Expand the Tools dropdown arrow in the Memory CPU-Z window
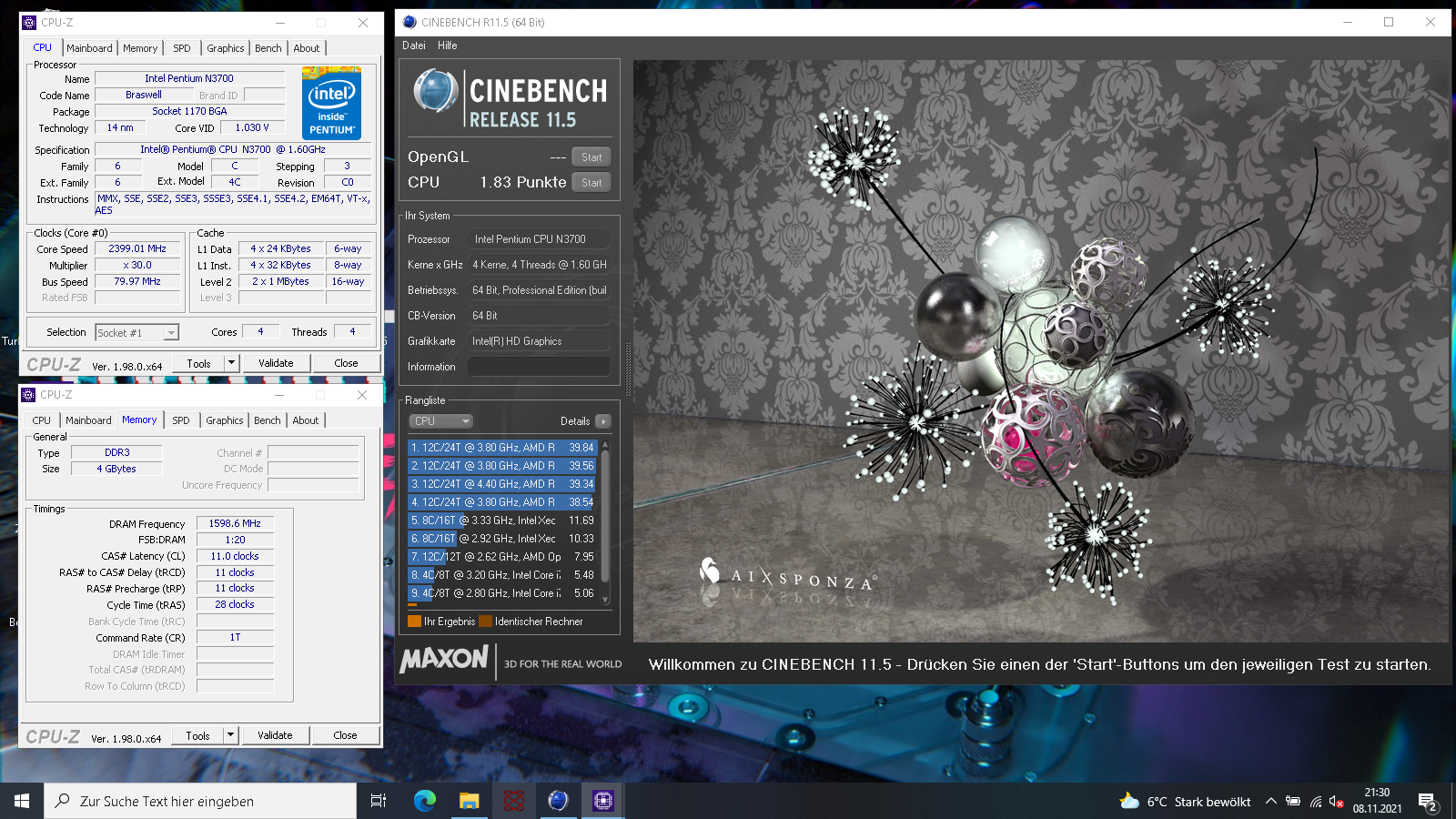This screenshot has height=819, width=1456. point(230,735)
